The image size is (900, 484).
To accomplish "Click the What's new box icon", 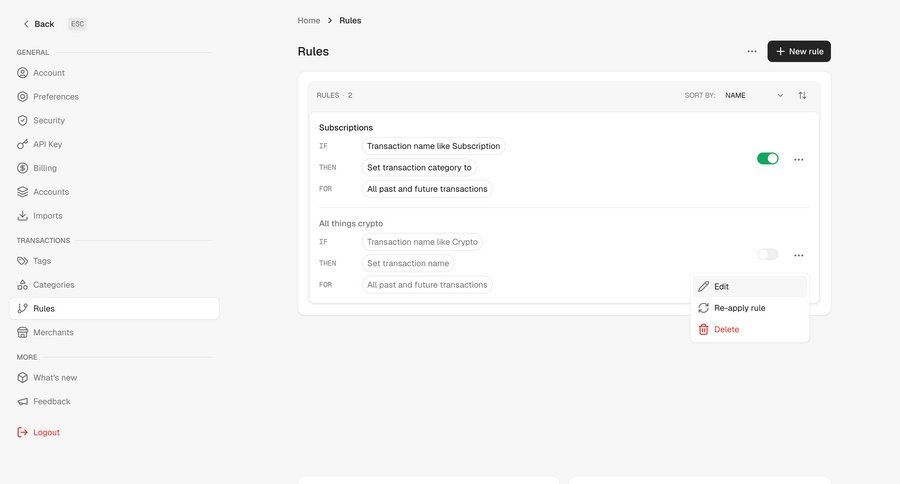I will point(22,378).
